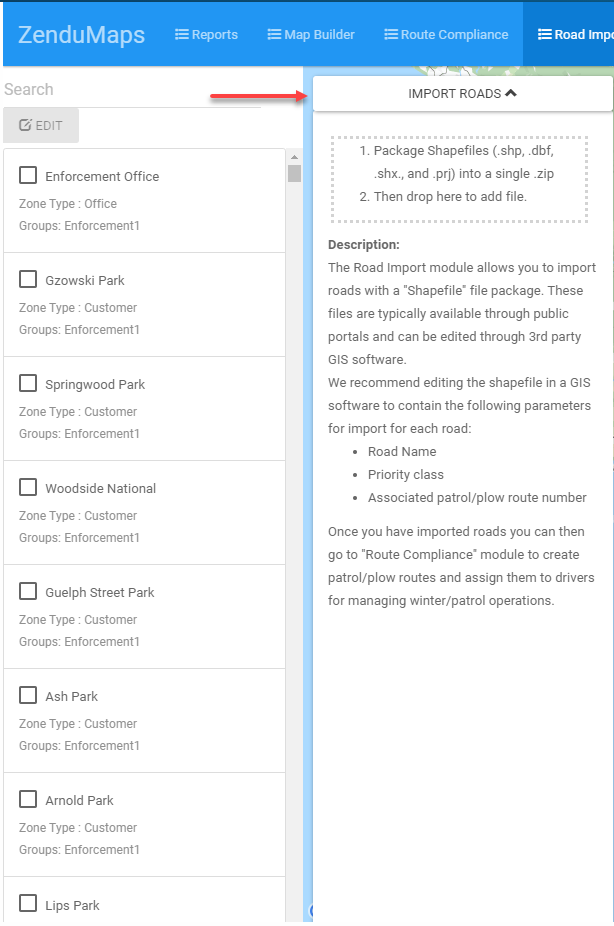Click the pencil icon on Edit
The image size is (614, 926).
(26, 125)
